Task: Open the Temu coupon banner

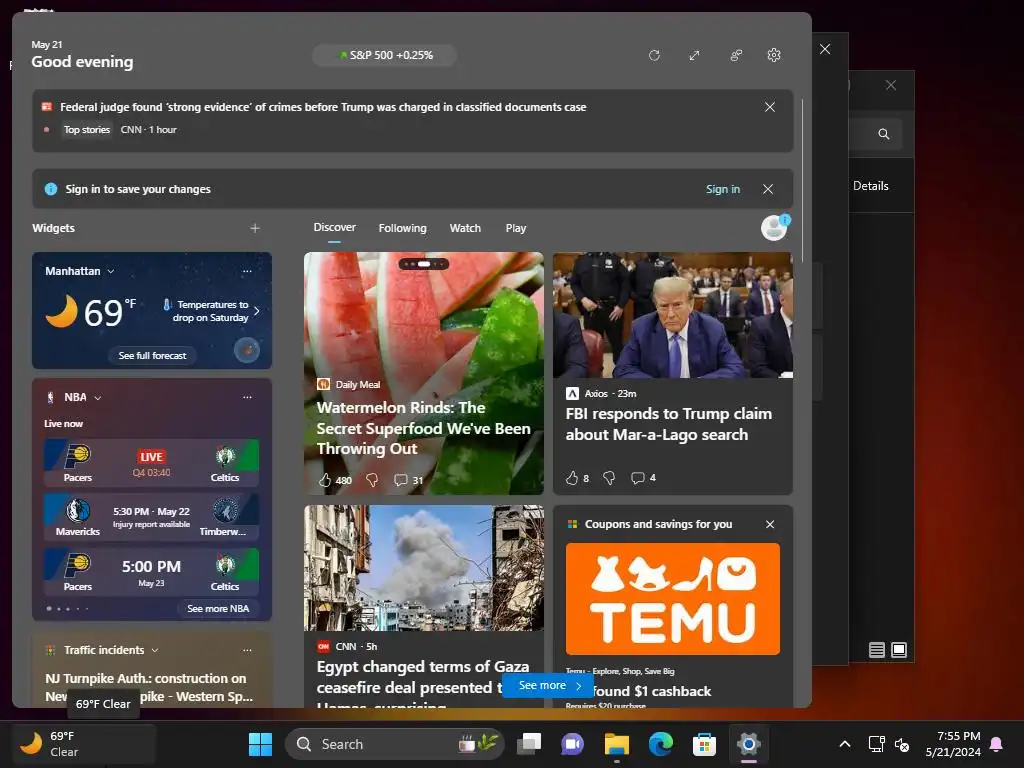Action: 673,599
